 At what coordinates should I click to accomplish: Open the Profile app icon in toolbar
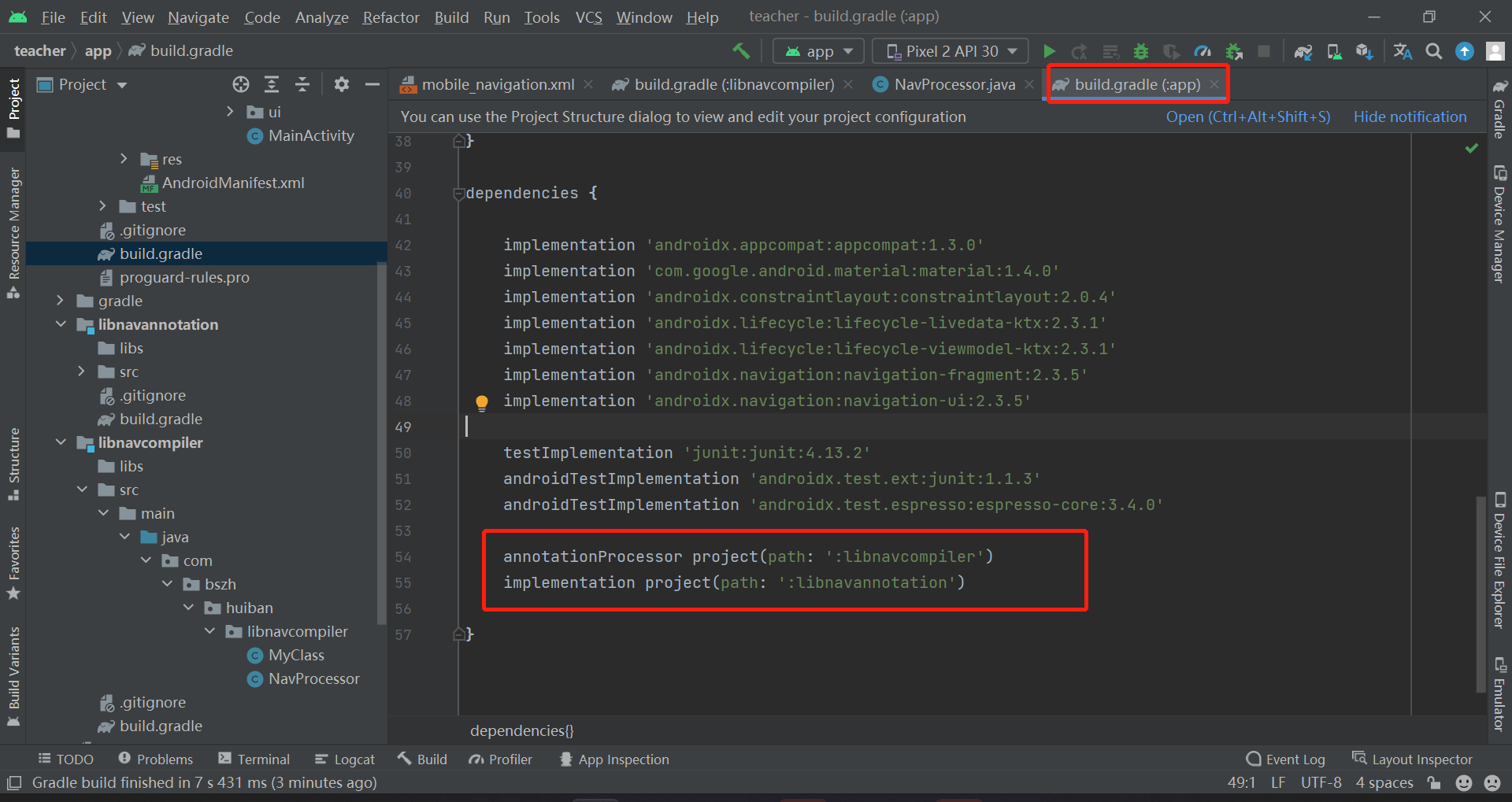coord(1203,51)
